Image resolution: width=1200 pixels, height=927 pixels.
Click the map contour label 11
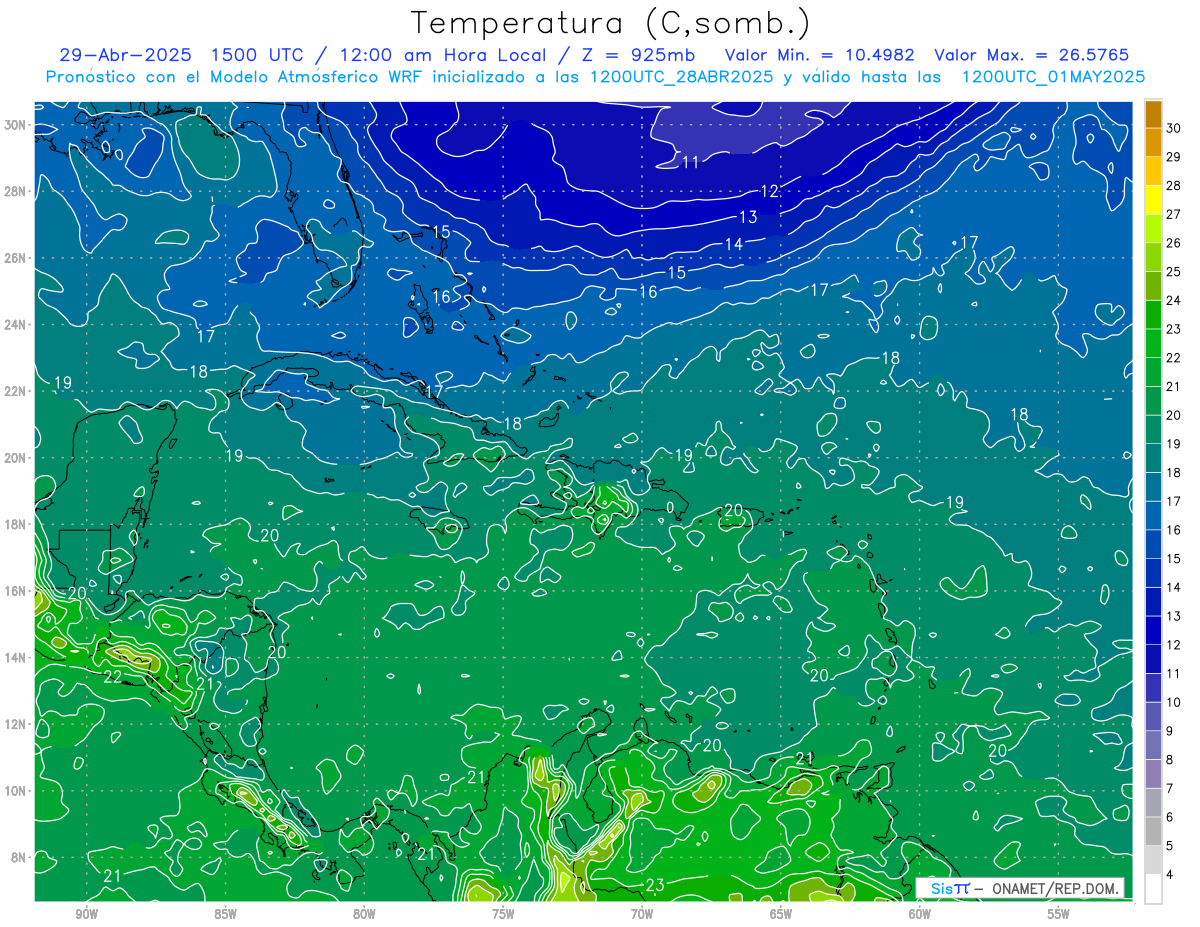click(x=691, y=162)
